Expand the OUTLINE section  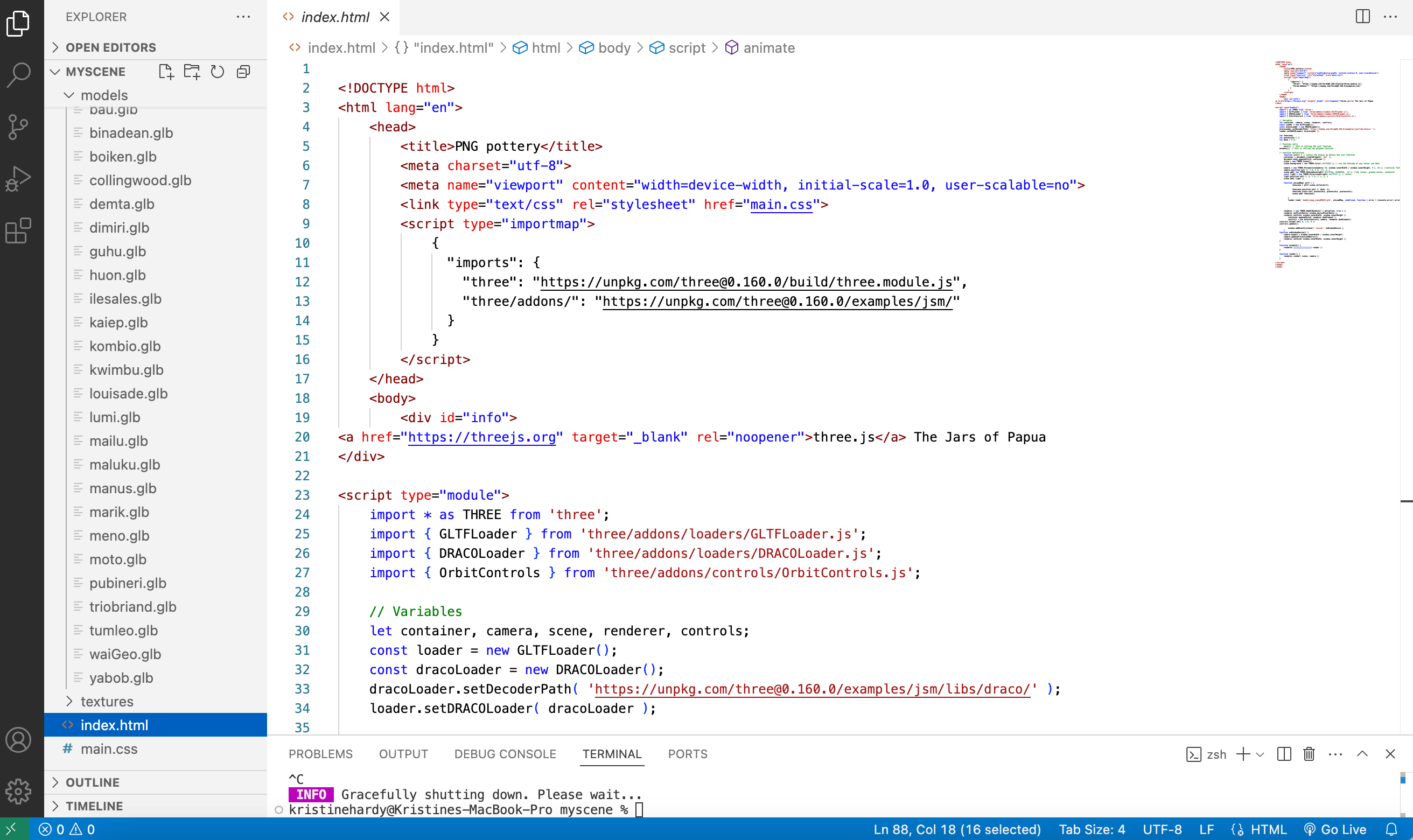click(156, 782)
